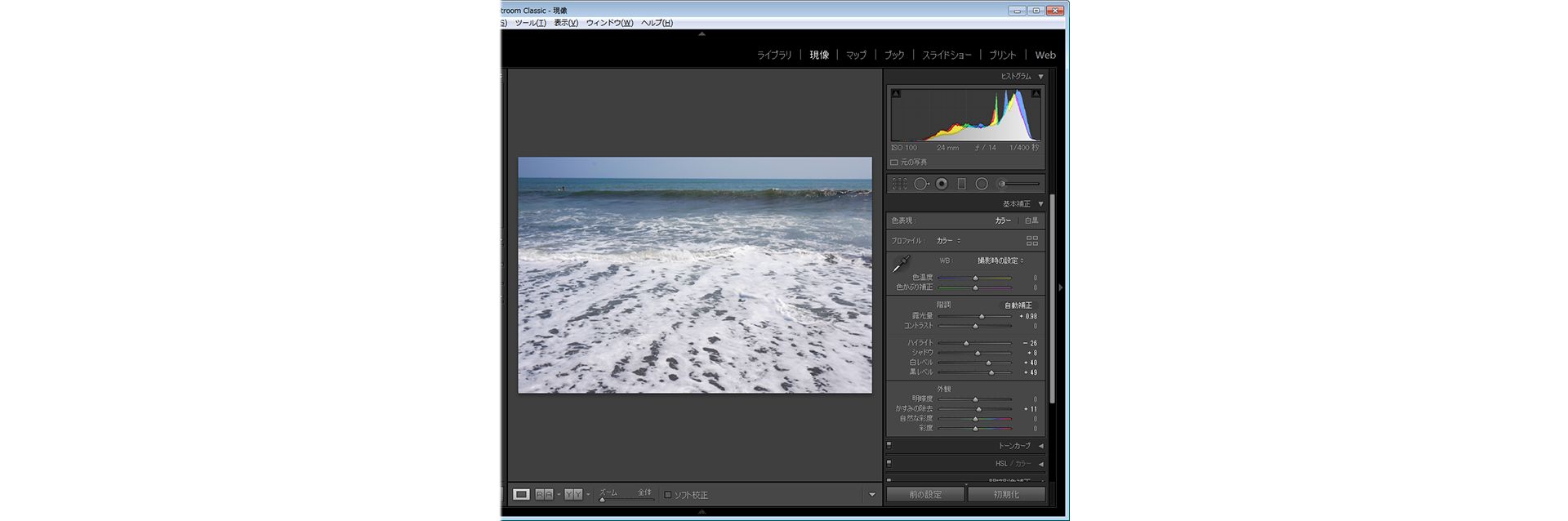This screenshot has width=1568, height=521.
Task: Activate the red eye correction tool
Action: coord(942,185)
